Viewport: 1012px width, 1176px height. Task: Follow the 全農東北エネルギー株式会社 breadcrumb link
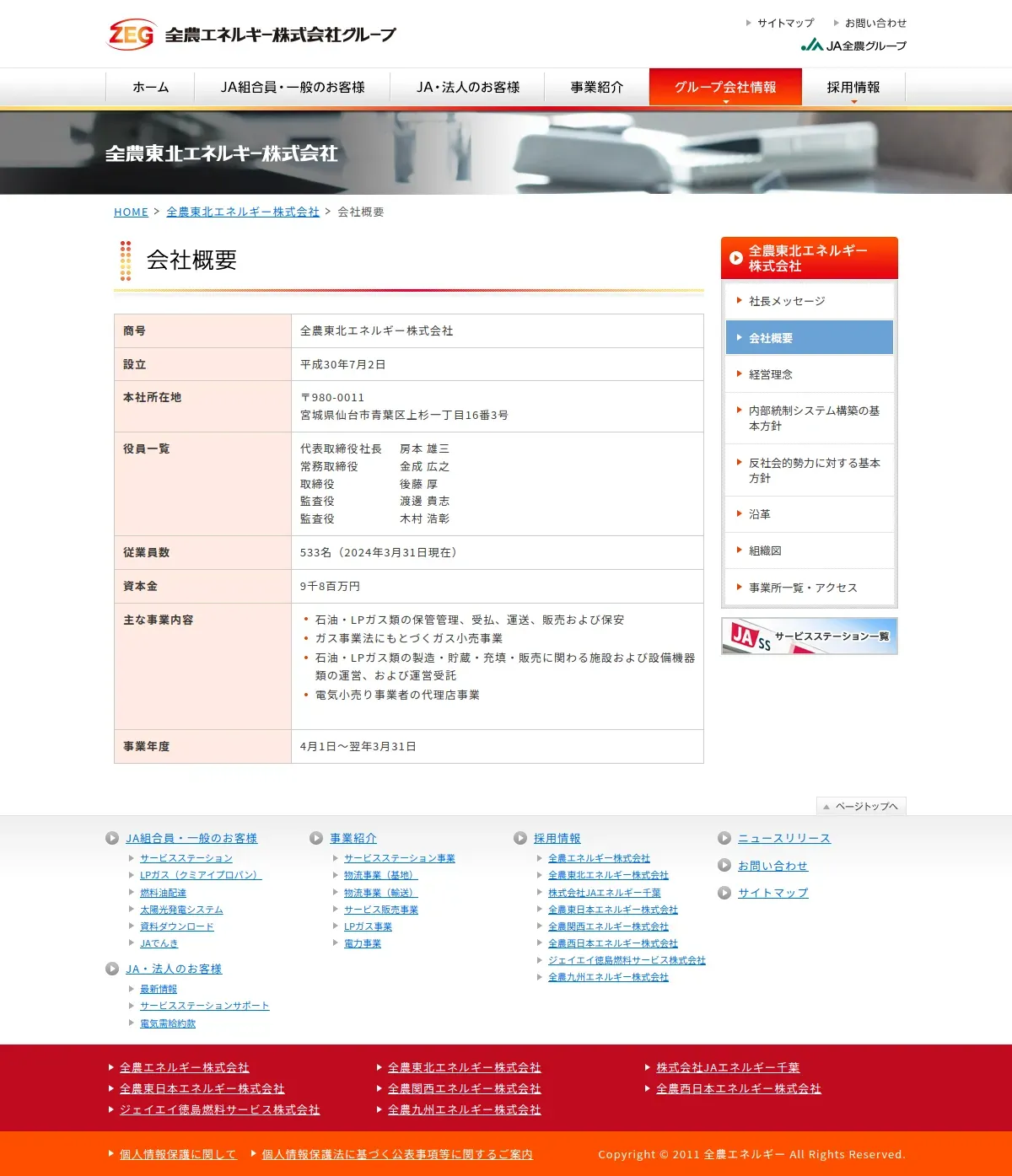[x=243, y=212]
